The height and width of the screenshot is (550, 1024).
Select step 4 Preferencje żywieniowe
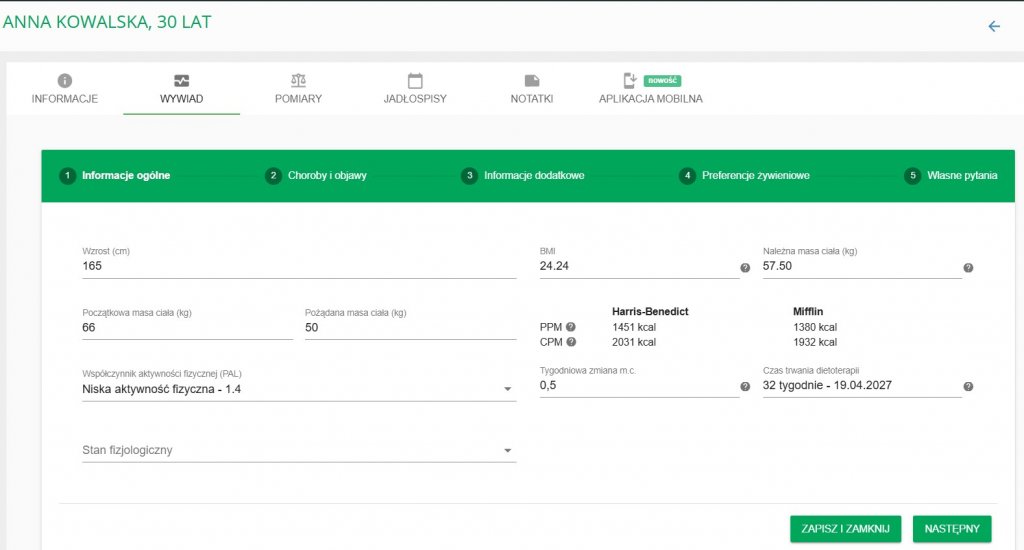(x=744, y=176)
